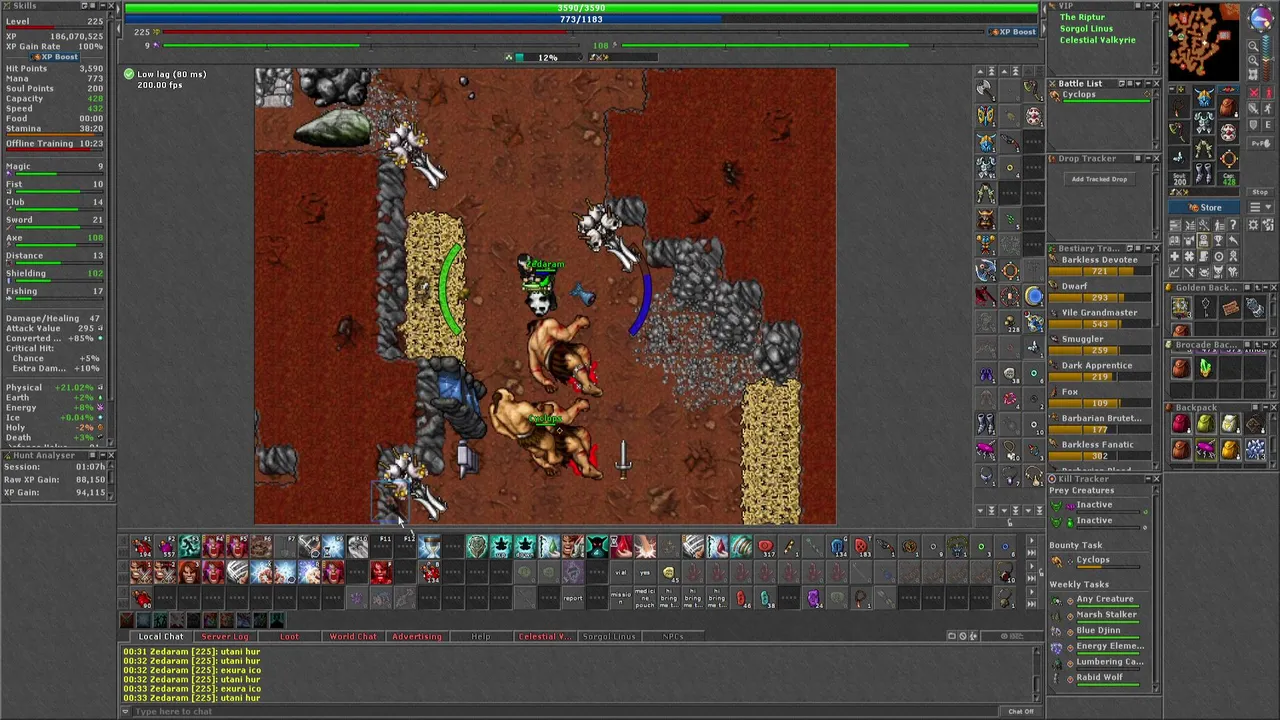Switch to the Server Log tab

[x=225, y=636]
